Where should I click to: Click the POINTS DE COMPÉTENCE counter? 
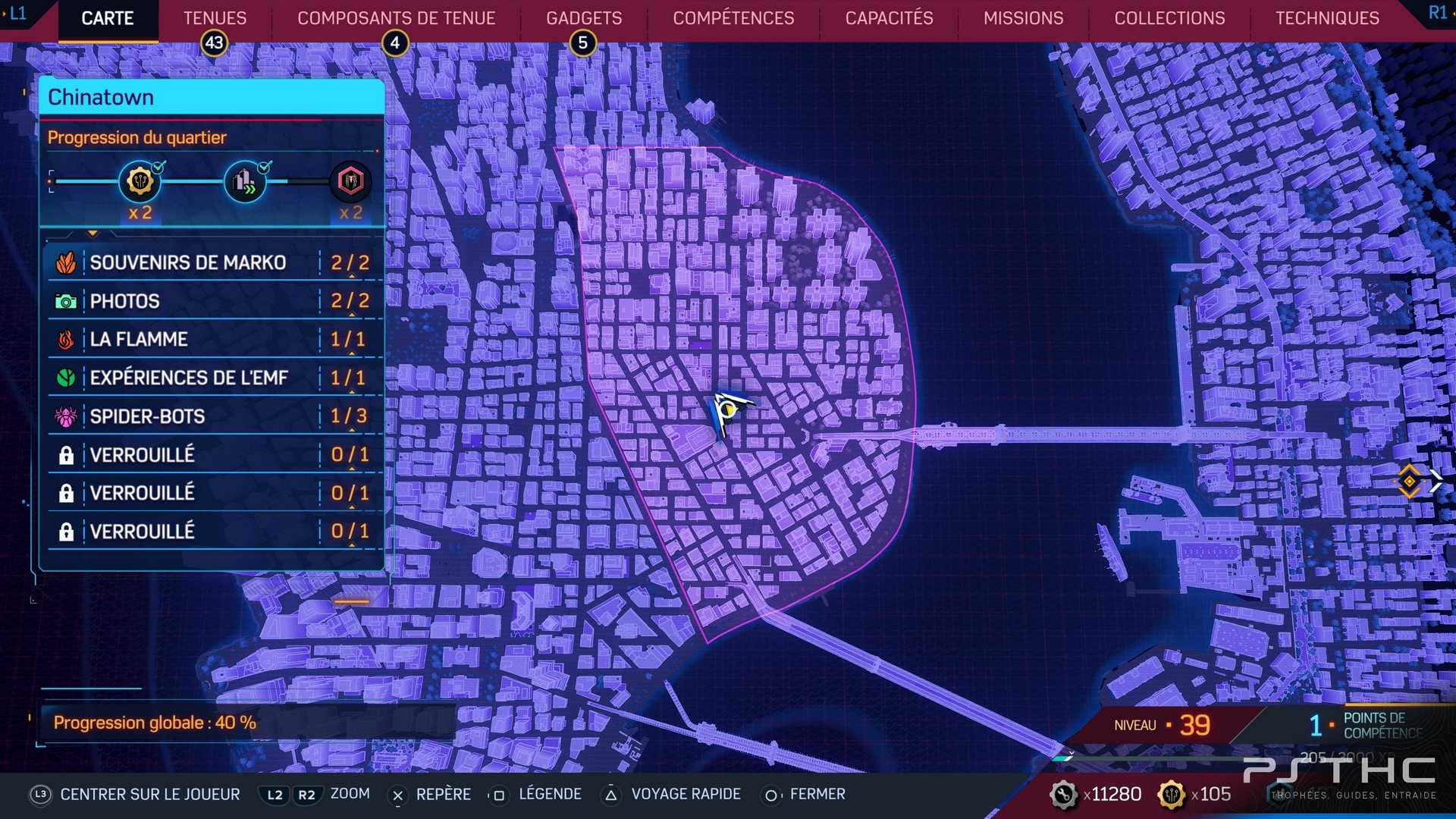1366,725
